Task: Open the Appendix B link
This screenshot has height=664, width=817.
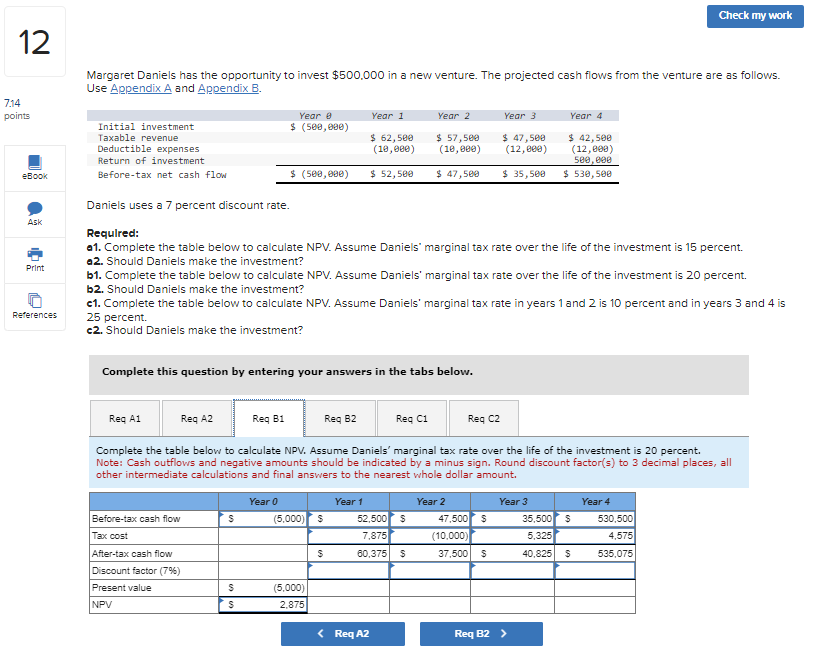Action: point(228,89)
